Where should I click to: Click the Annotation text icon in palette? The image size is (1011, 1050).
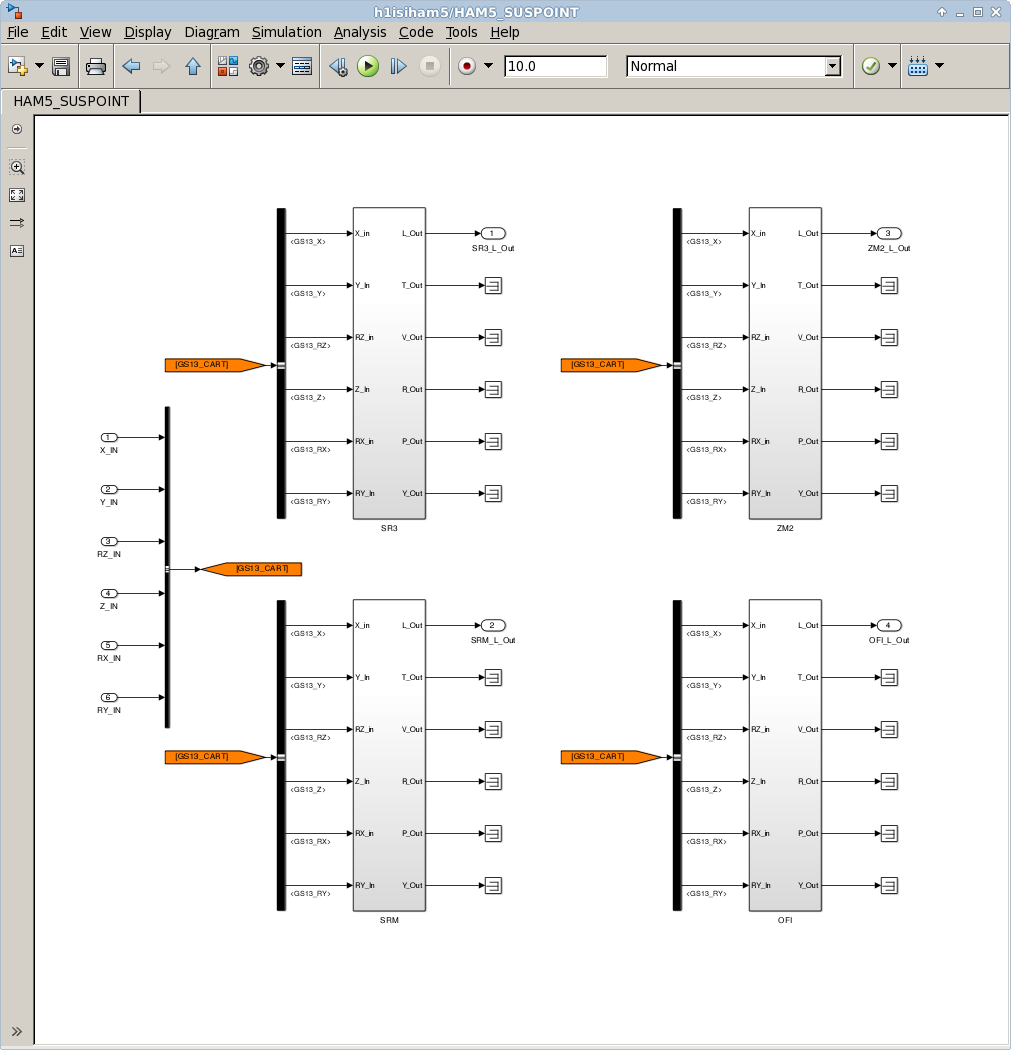(17, 251)
